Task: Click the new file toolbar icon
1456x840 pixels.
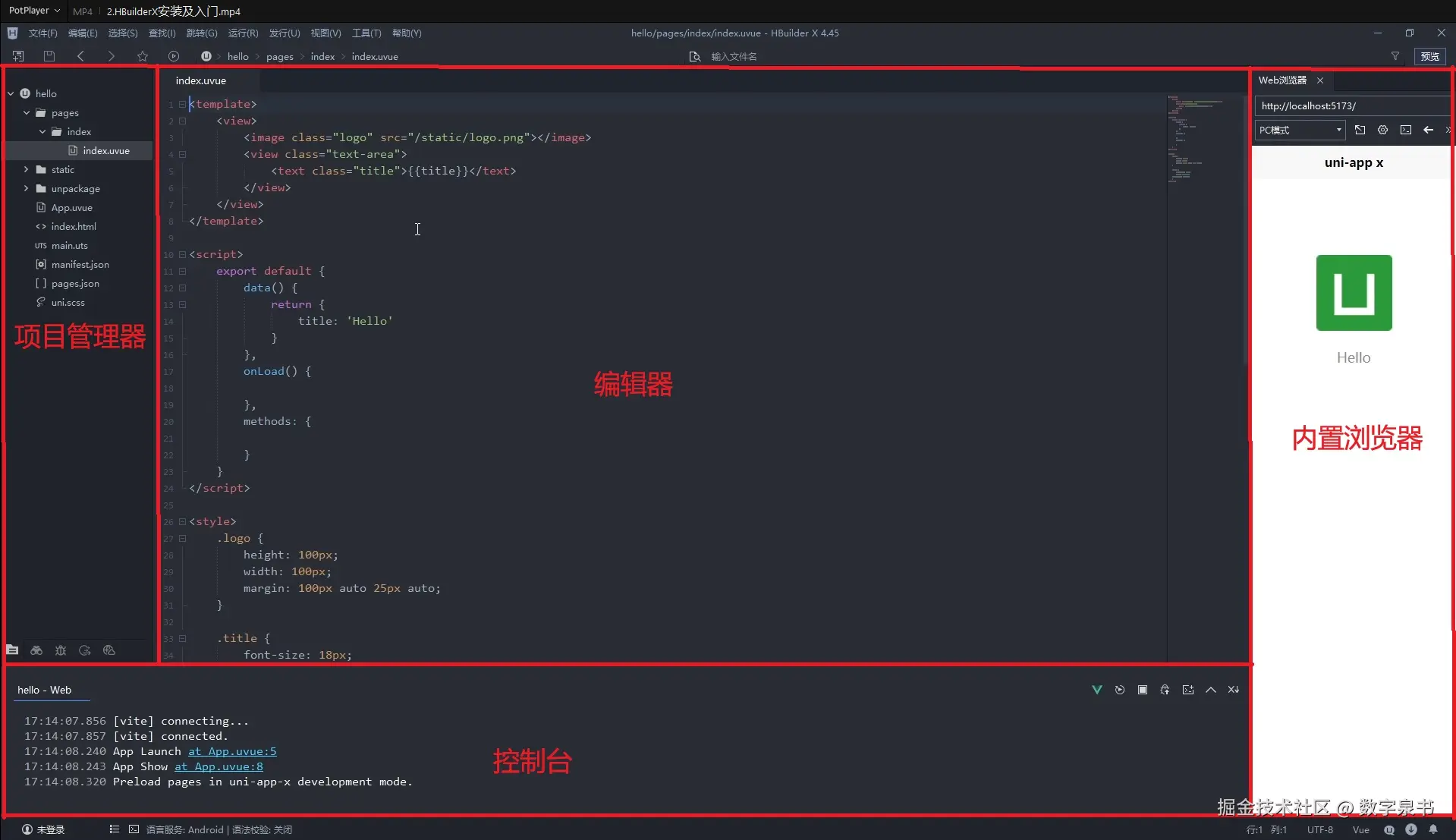Action: point(18,56)
